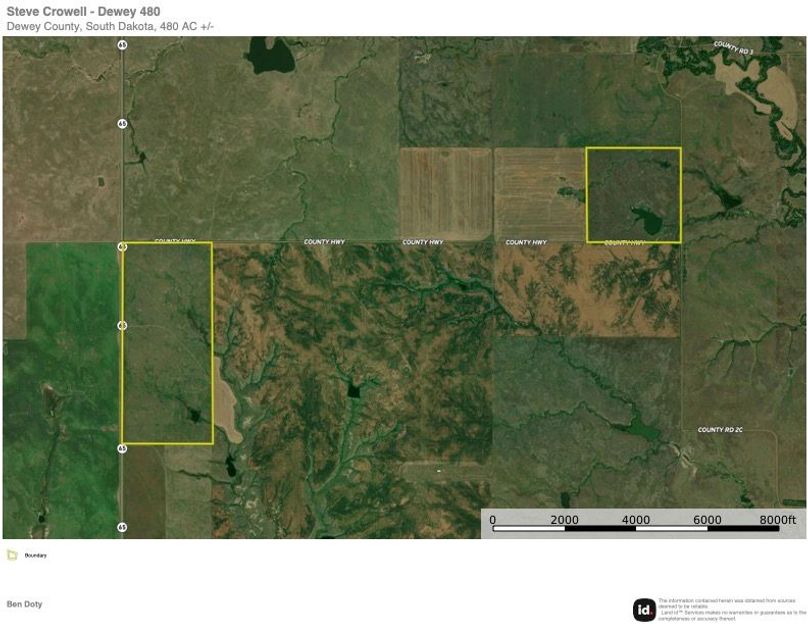
Task: Click the County Rd 2C road label
Action: (x=719, y=430)
